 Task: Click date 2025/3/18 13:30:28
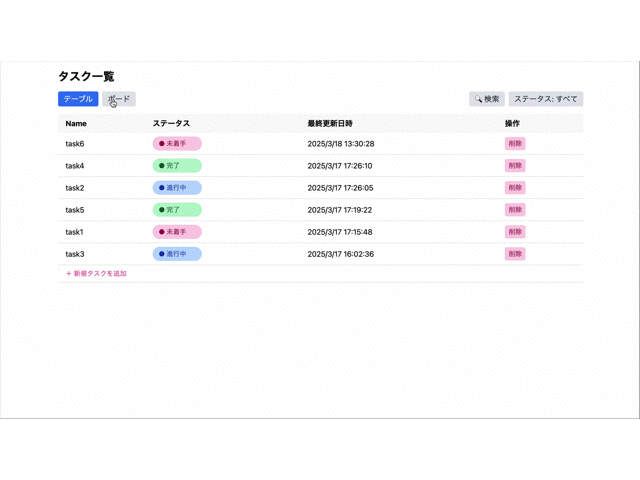coord(341,144)
